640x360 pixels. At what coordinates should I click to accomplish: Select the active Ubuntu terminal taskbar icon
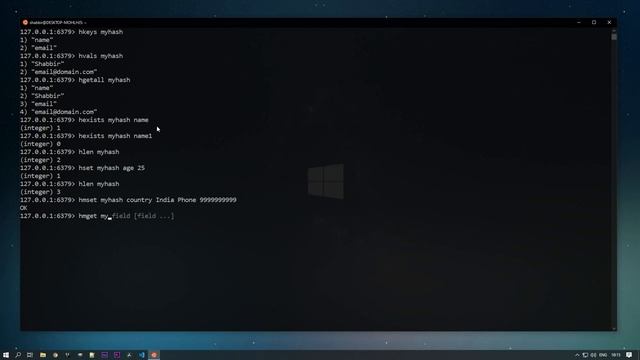(x=154, y=355)
